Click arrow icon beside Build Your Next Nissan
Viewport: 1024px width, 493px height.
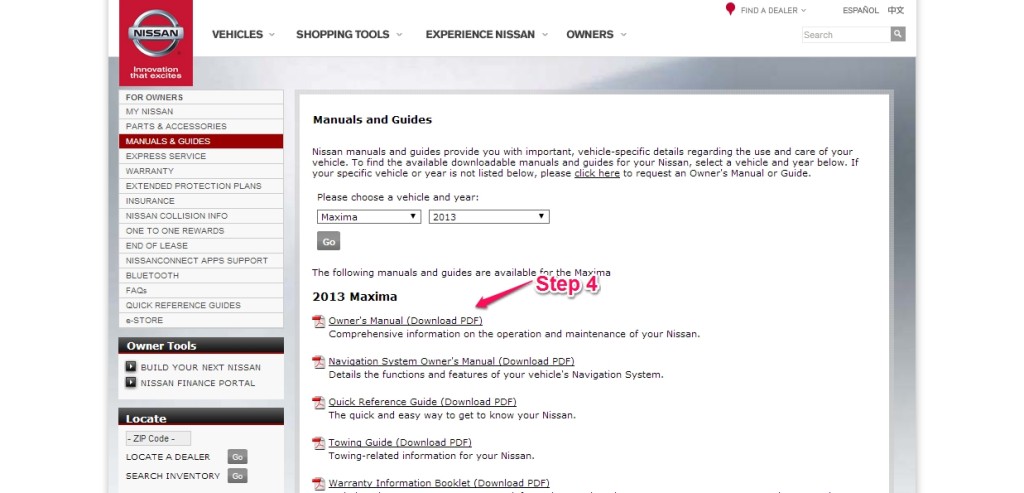(x=131, y=366)
